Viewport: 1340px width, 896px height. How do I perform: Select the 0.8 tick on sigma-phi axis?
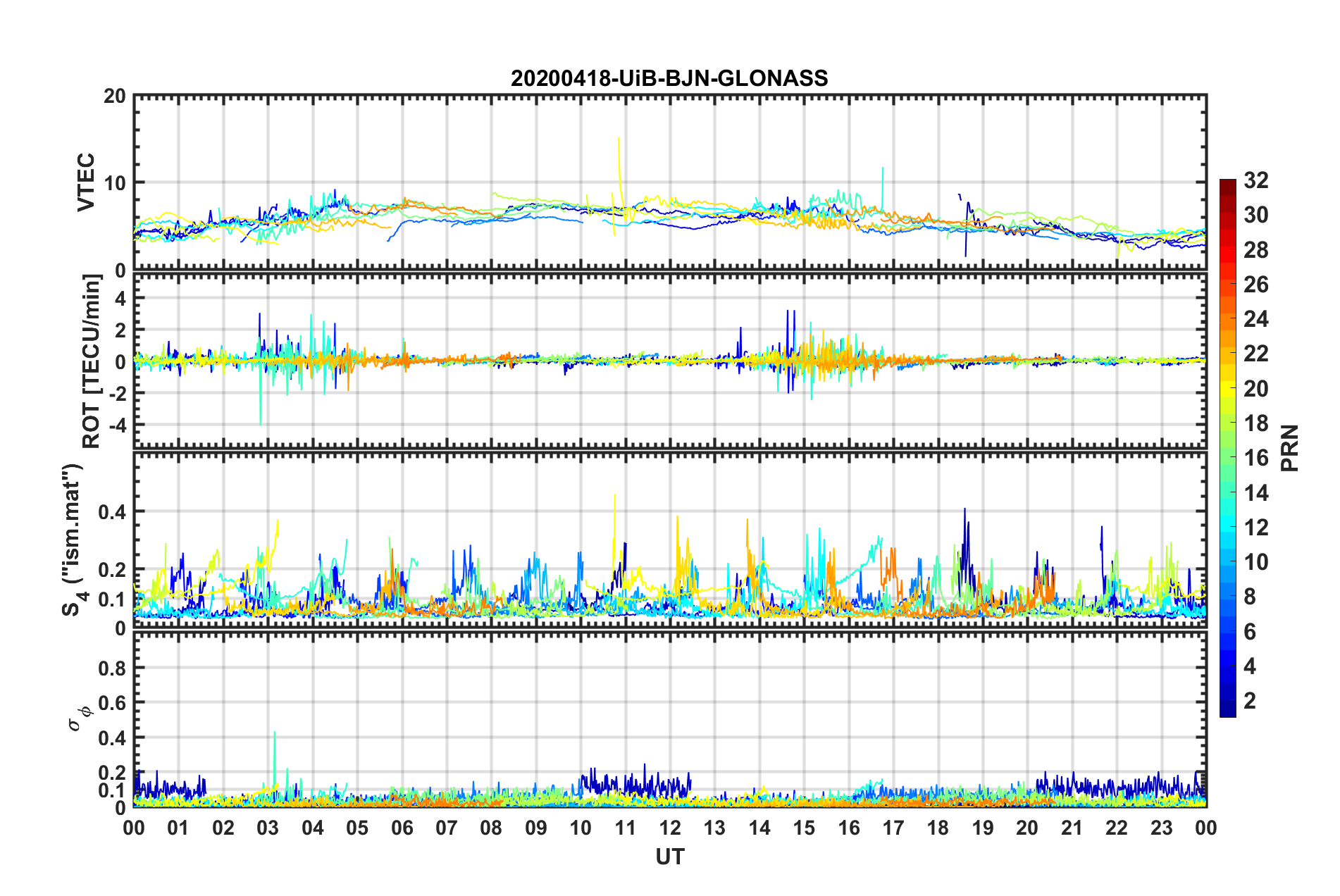pos(113,668)
